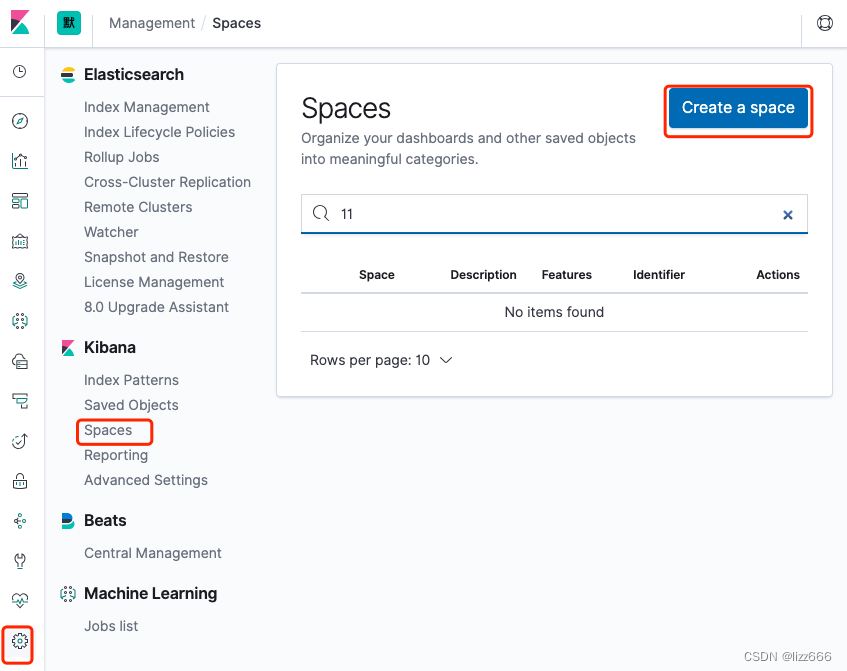Select the Management breadcrumb

151,22
